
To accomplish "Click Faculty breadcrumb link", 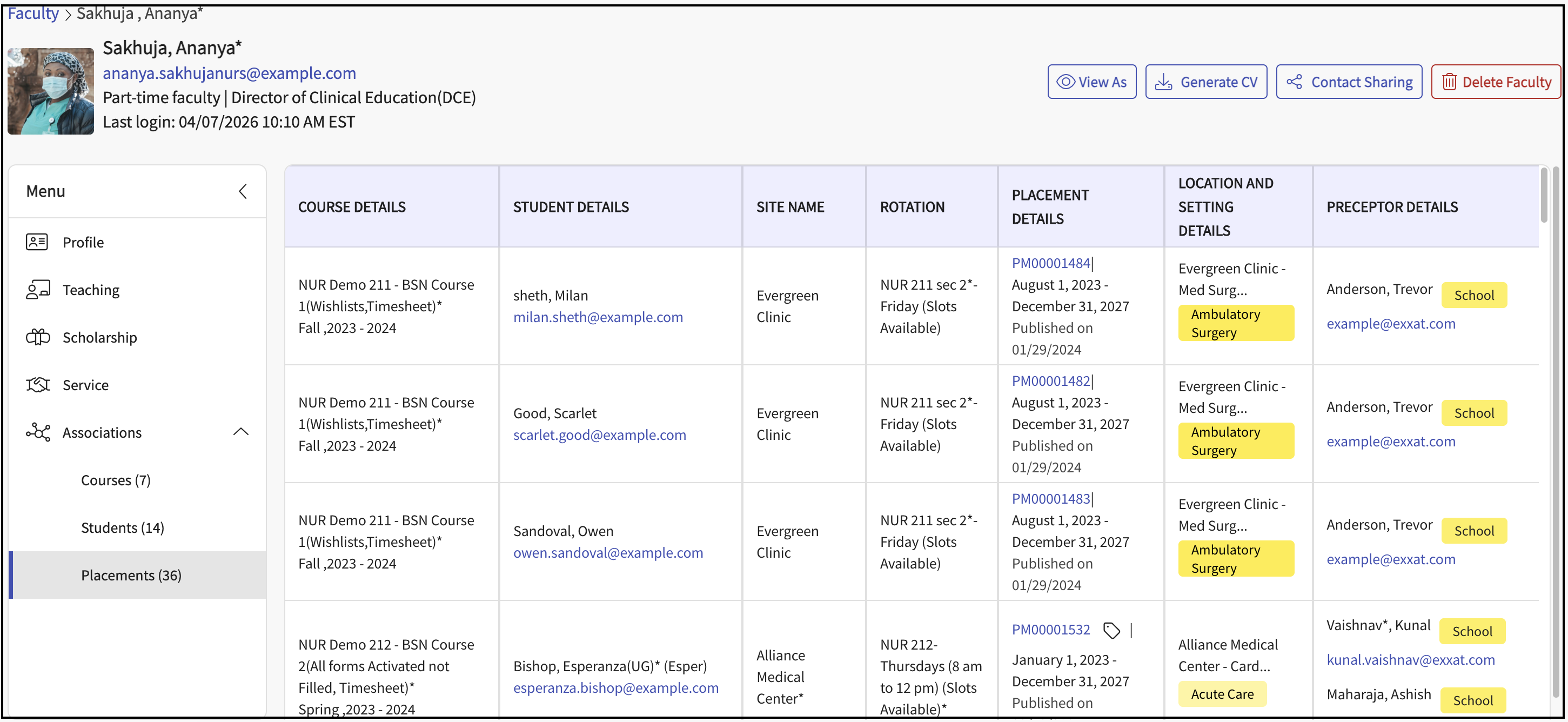I will click(33, 14).
